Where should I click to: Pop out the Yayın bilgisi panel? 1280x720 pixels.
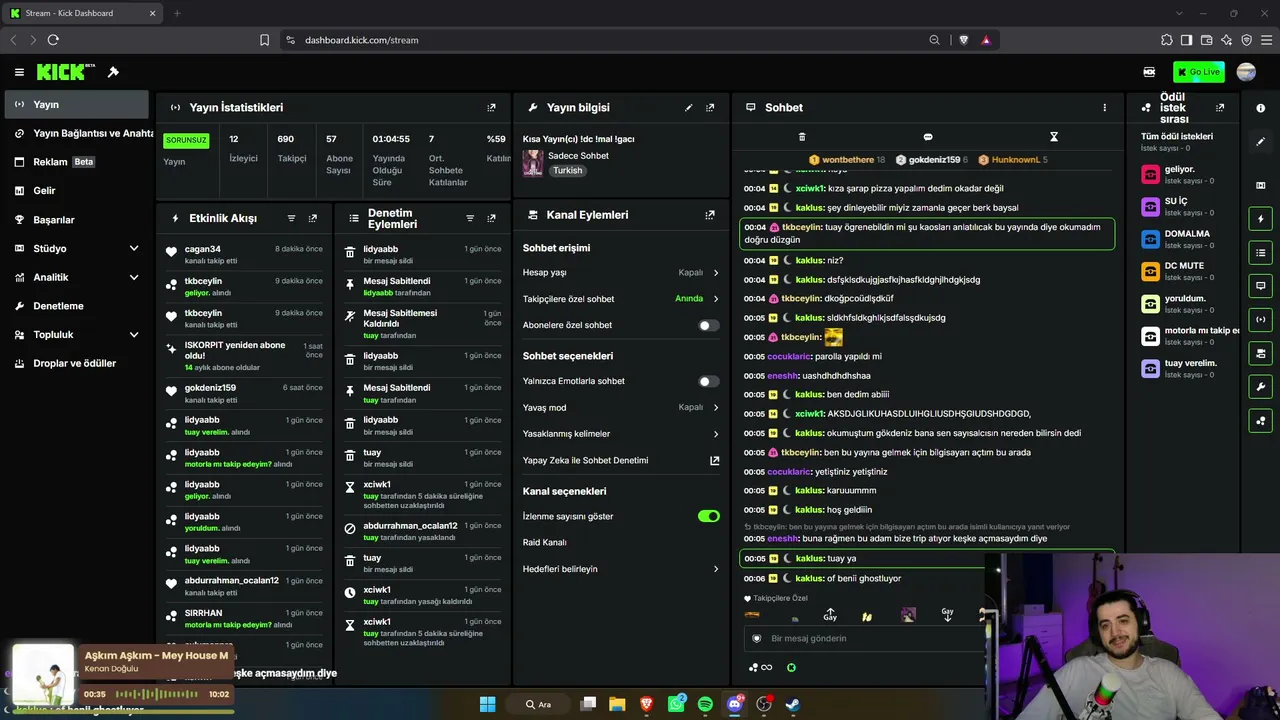pyautogui.click(x=710, y=108)
